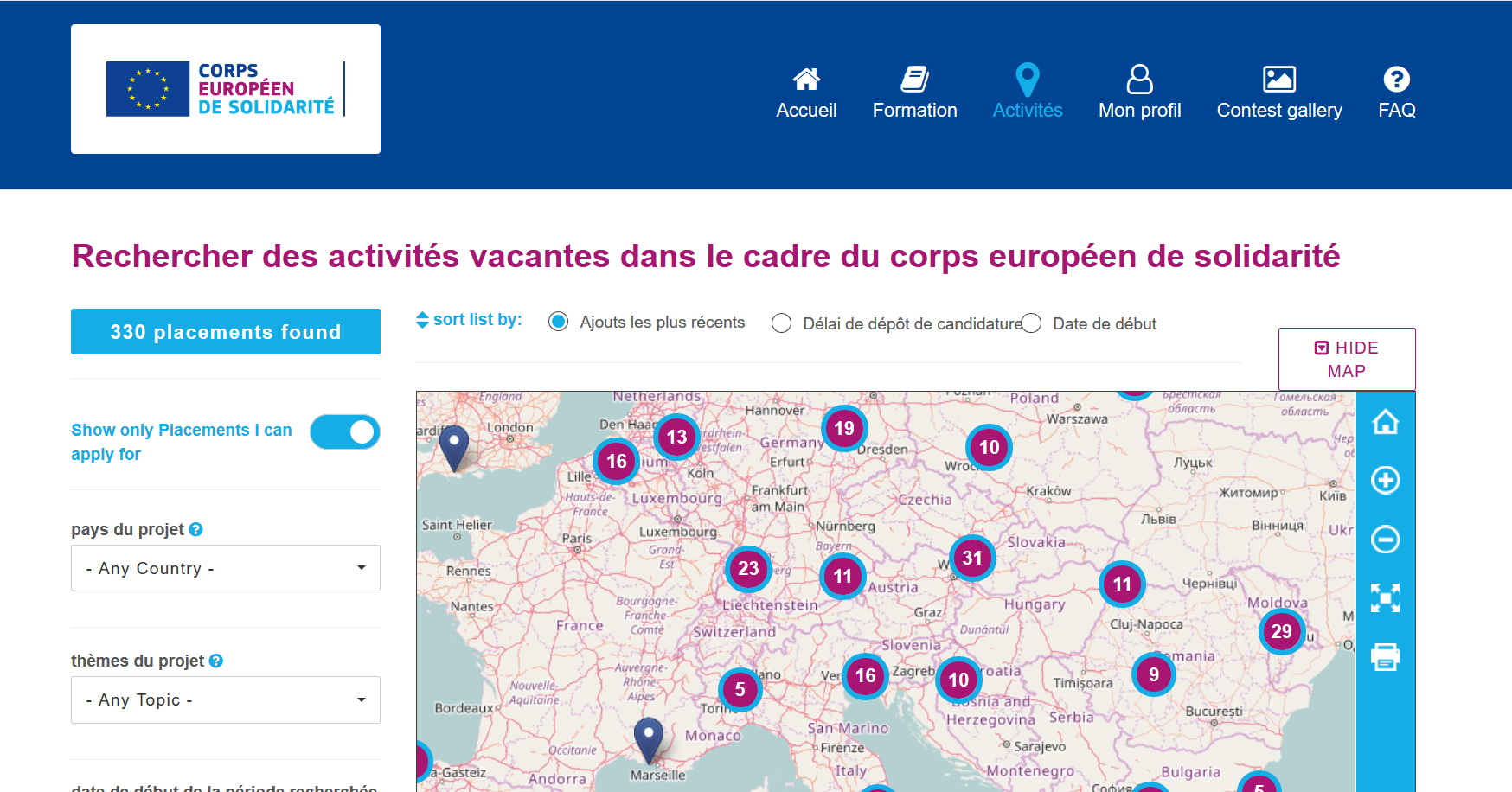Click the Corps Européen de Solidarité logo
The height and width of the screenshot is (792, 1512).
click(225, 89)
